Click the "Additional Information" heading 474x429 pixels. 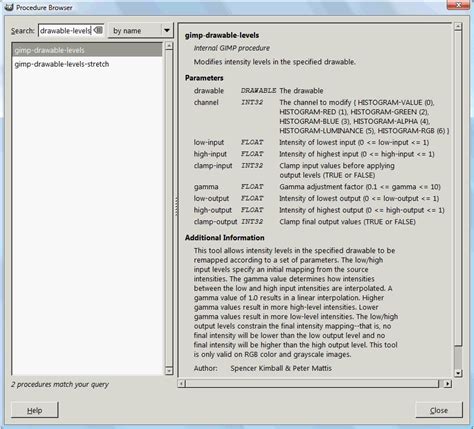pos(225,238)
